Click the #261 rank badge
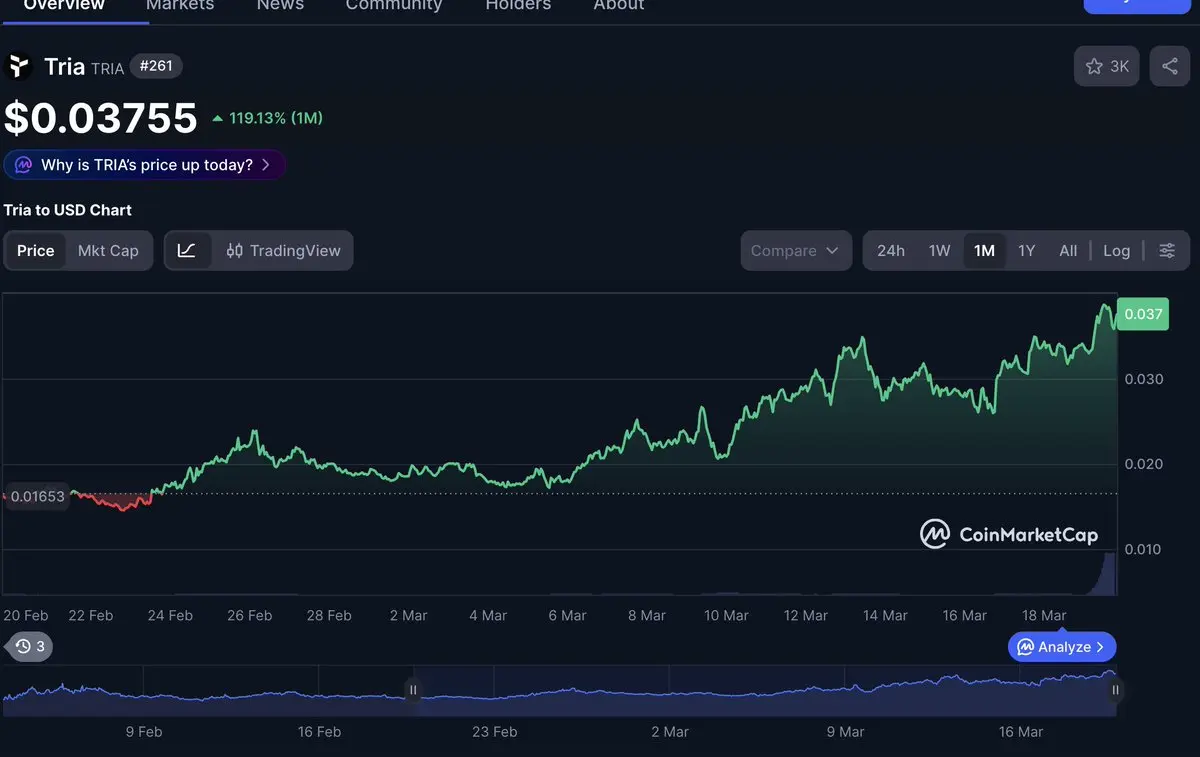 pyautogui.click(x=156, y=66)
